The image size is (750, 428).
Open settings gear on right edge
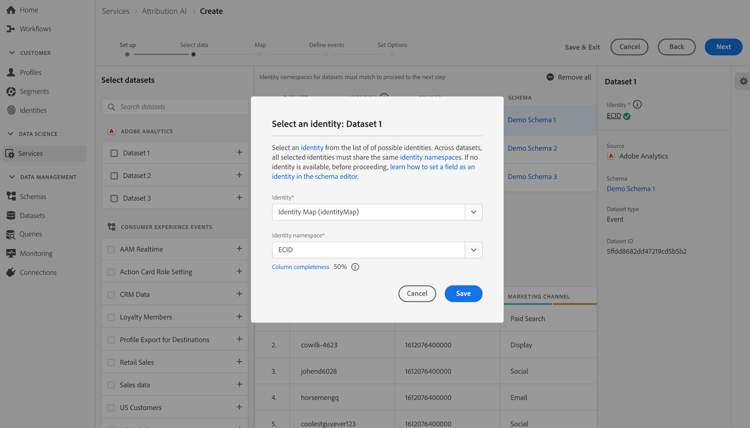(743, 81)
